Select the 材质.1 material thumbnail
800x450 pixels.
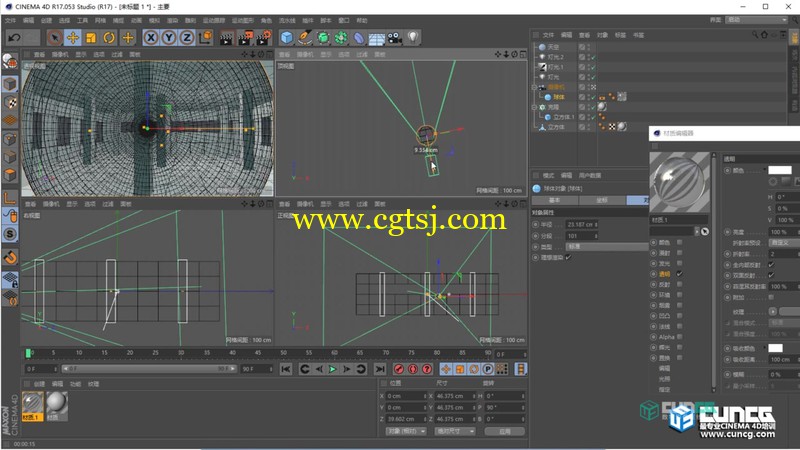tap(33, 406)
